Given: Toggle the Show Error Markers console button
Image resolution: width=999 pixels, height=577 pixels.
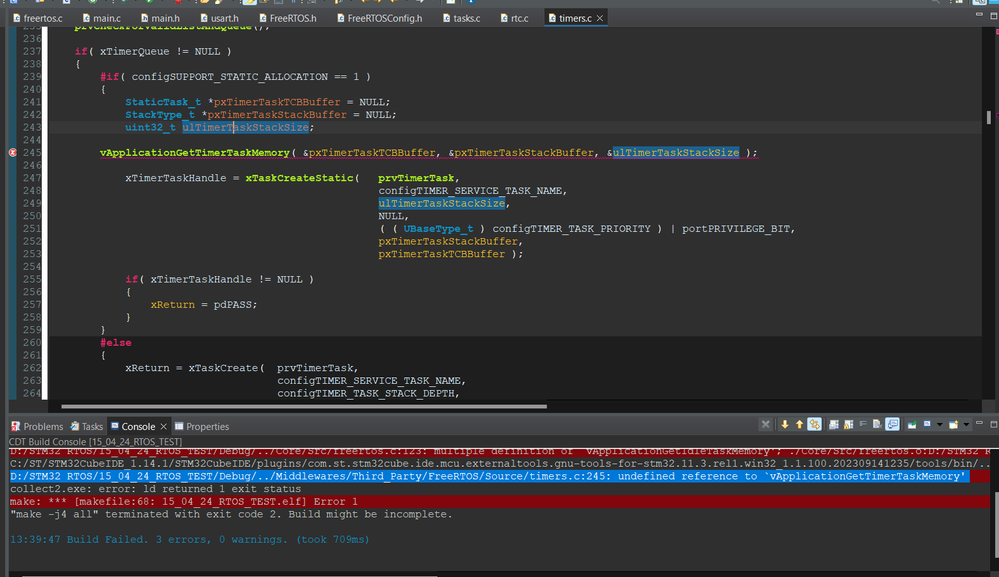Looking at the screenshot, I should point(815,425).
